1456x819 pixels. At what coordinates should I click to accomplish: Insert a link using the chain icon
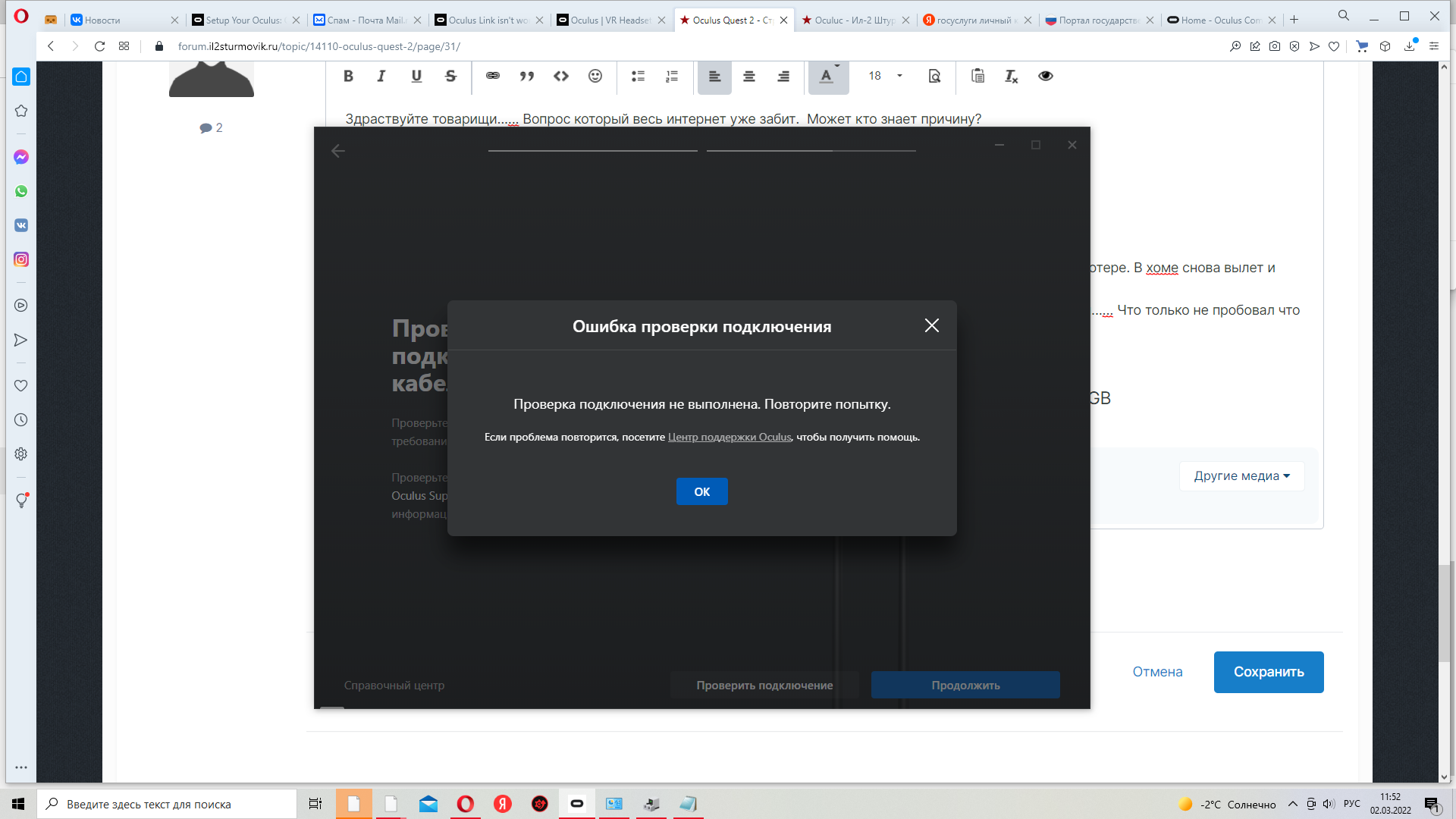[493, 76]
